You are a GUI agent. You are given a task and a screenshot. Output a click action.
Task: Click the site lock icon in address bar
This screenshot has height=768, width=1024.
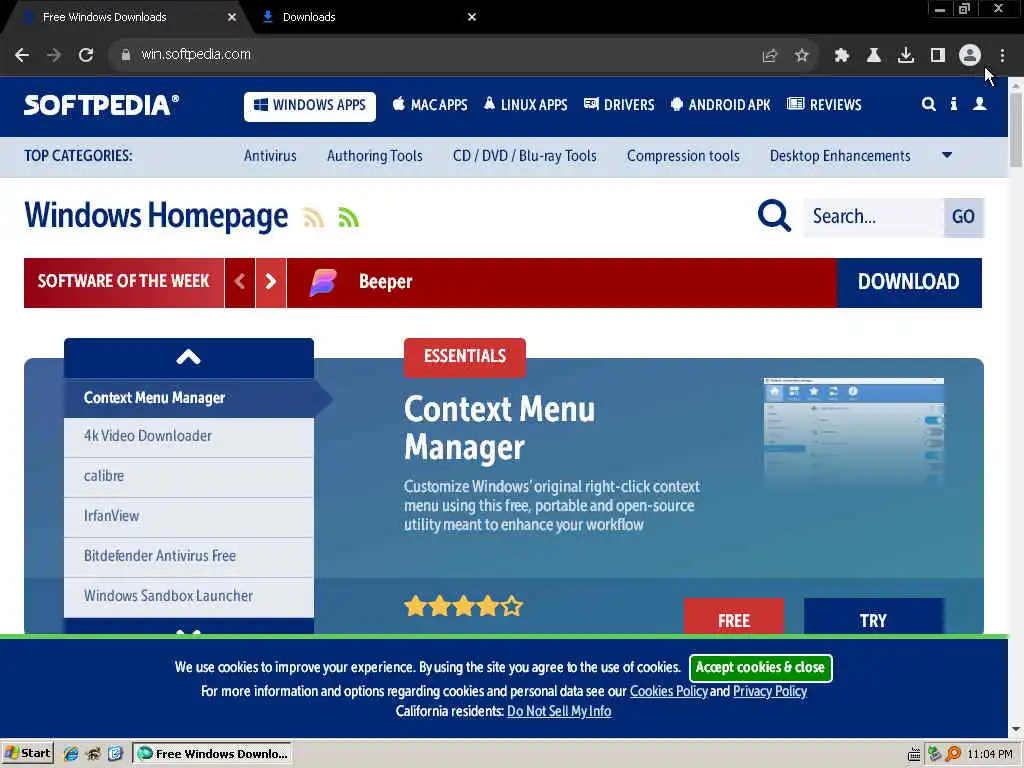(125, 55)
